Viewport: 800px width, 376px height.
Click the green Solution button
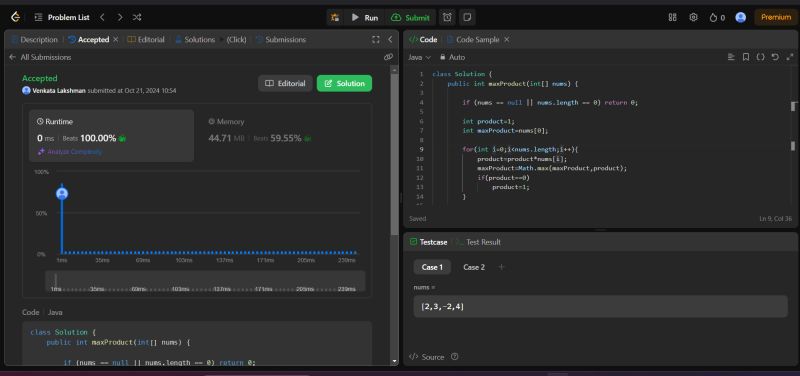(344, 83)
